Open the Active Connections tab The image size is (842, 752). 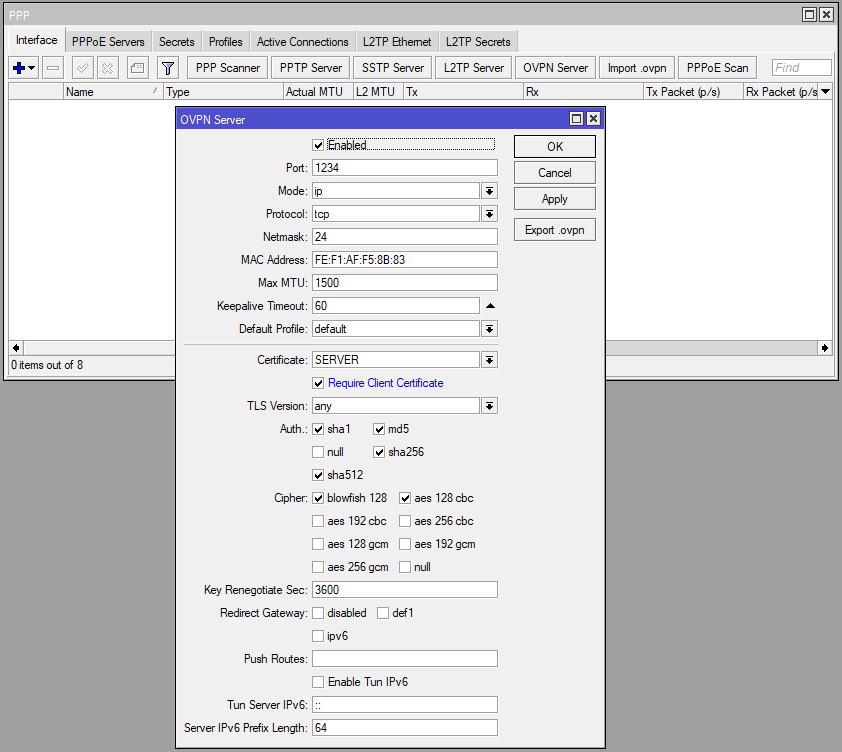(x=302, y=42)
